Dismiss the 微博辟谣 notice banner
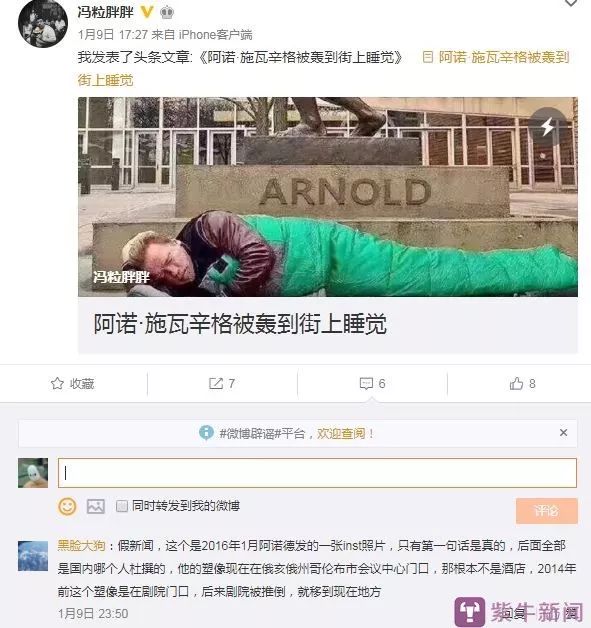This screenshot has height=628, width=591. [563, 433]
